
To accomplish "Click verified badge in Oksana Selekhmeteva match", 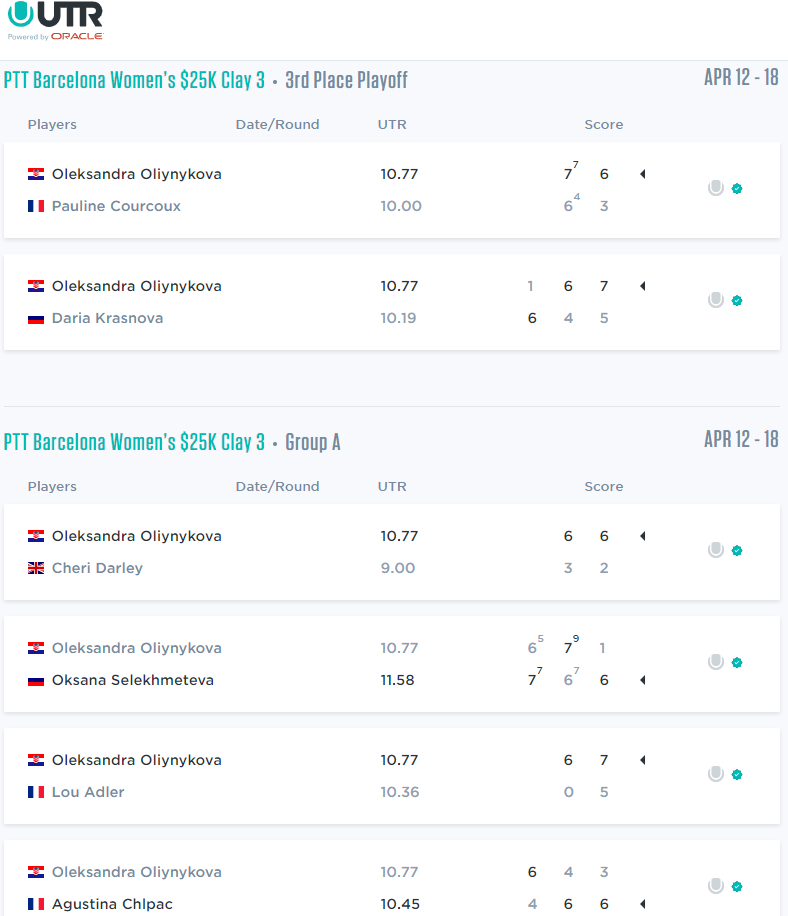I will point(737,662).
